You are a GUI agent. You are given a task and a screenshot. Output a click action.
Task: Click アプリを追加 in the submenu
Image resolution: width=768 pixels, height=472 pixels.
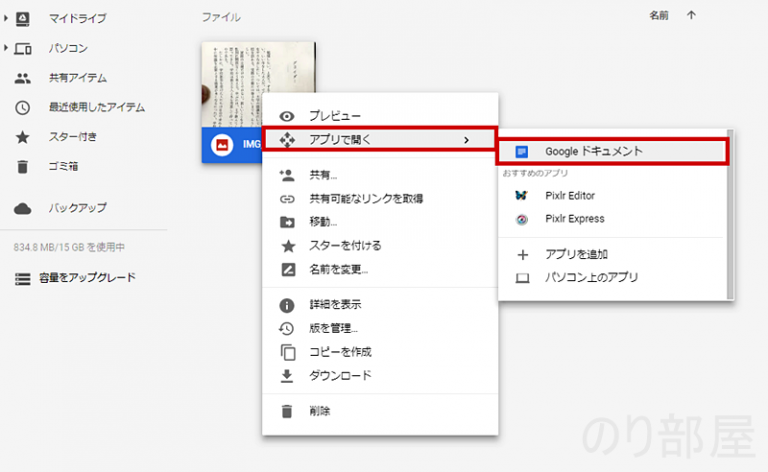tap(576, 254)
